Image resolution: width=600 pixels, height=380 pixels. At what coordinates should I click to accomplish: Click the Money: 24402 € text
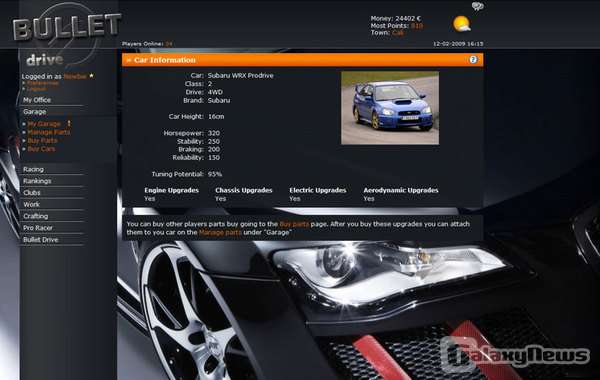point(396,18)
